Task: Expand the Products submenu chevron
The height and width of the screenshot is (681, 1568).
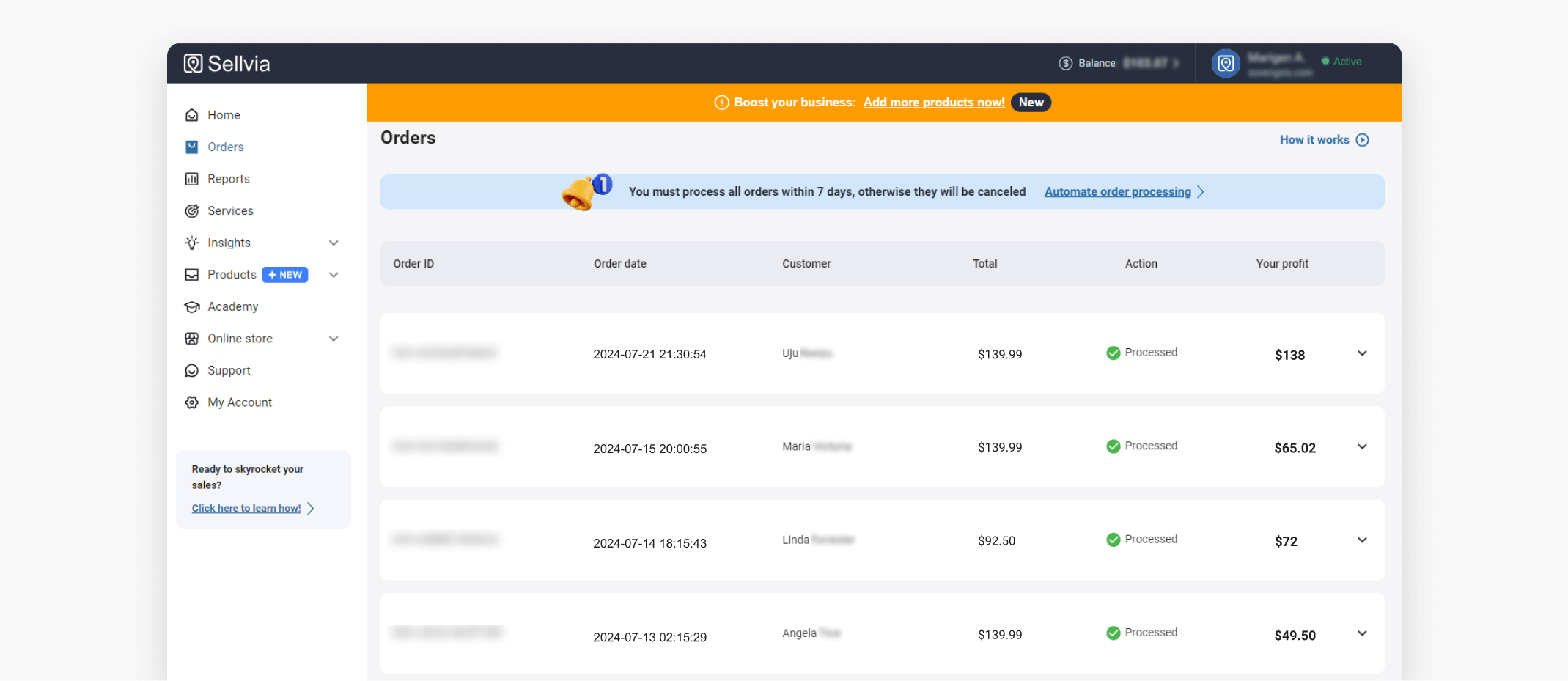Action: point(334,275)
